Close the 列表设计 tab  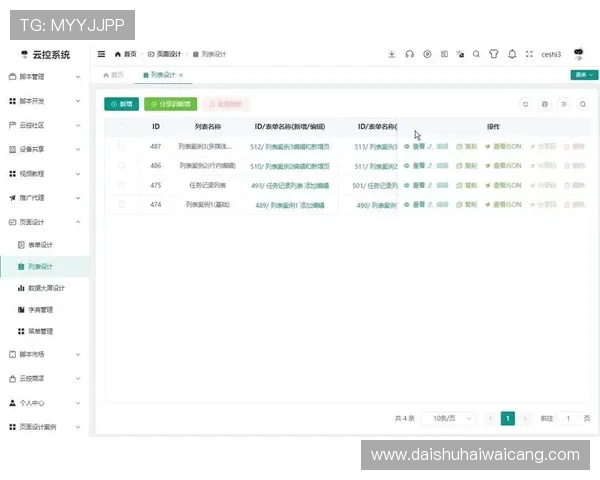[x=181, y=75]
